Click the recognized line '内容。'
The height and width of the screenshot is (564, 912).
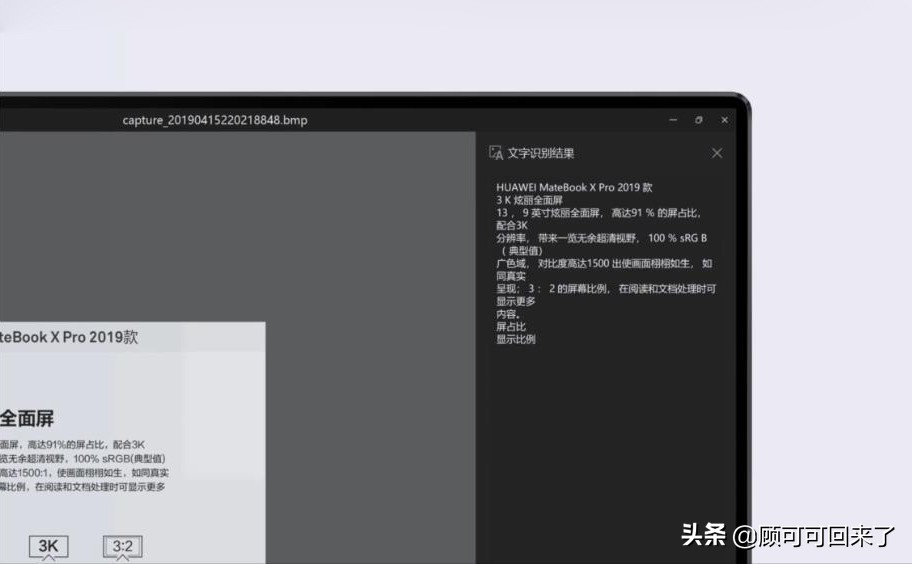(x=508, y=314)
